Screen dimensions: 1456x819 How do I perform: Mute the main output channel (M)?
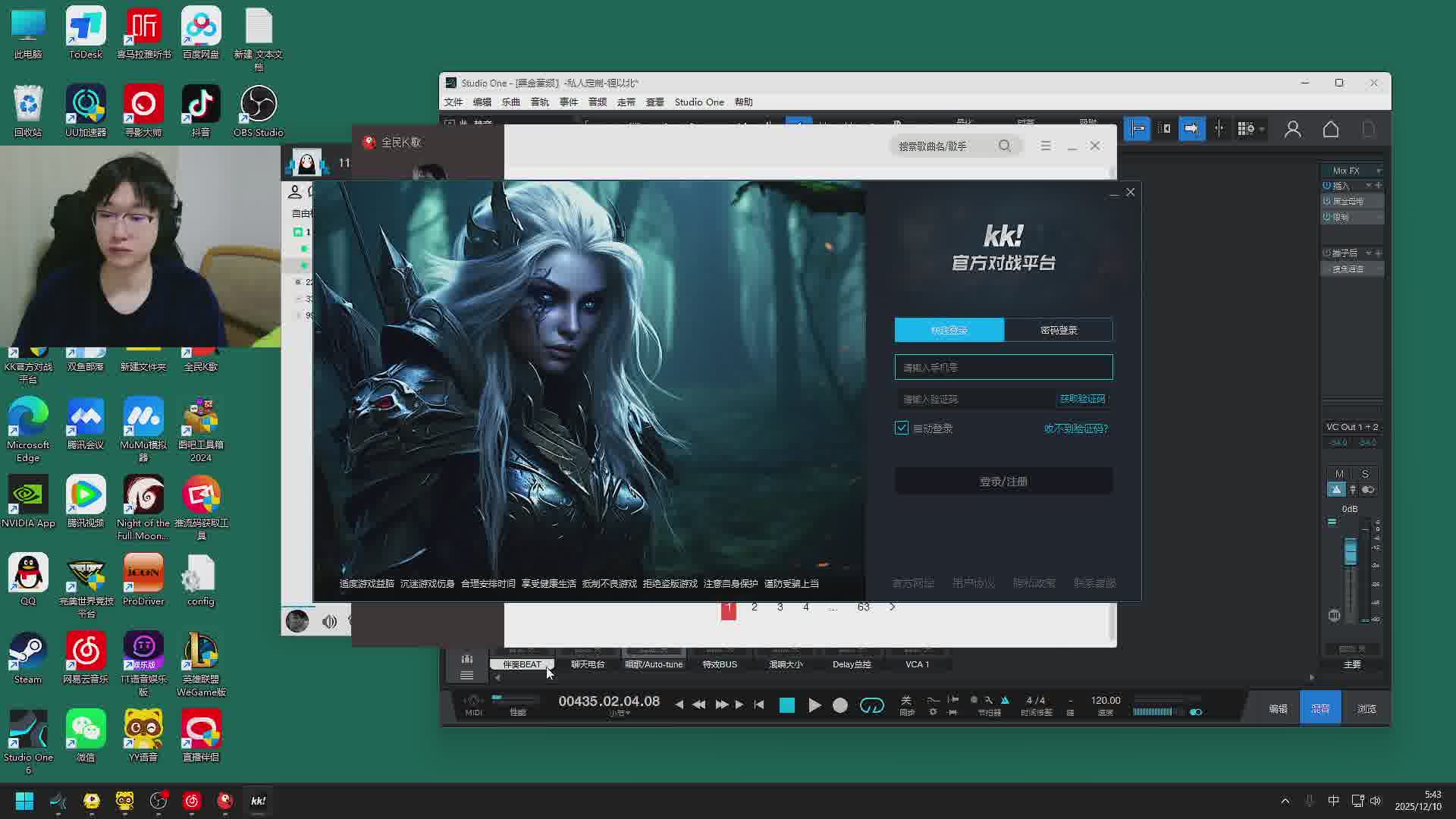(x=1339, y=474)
